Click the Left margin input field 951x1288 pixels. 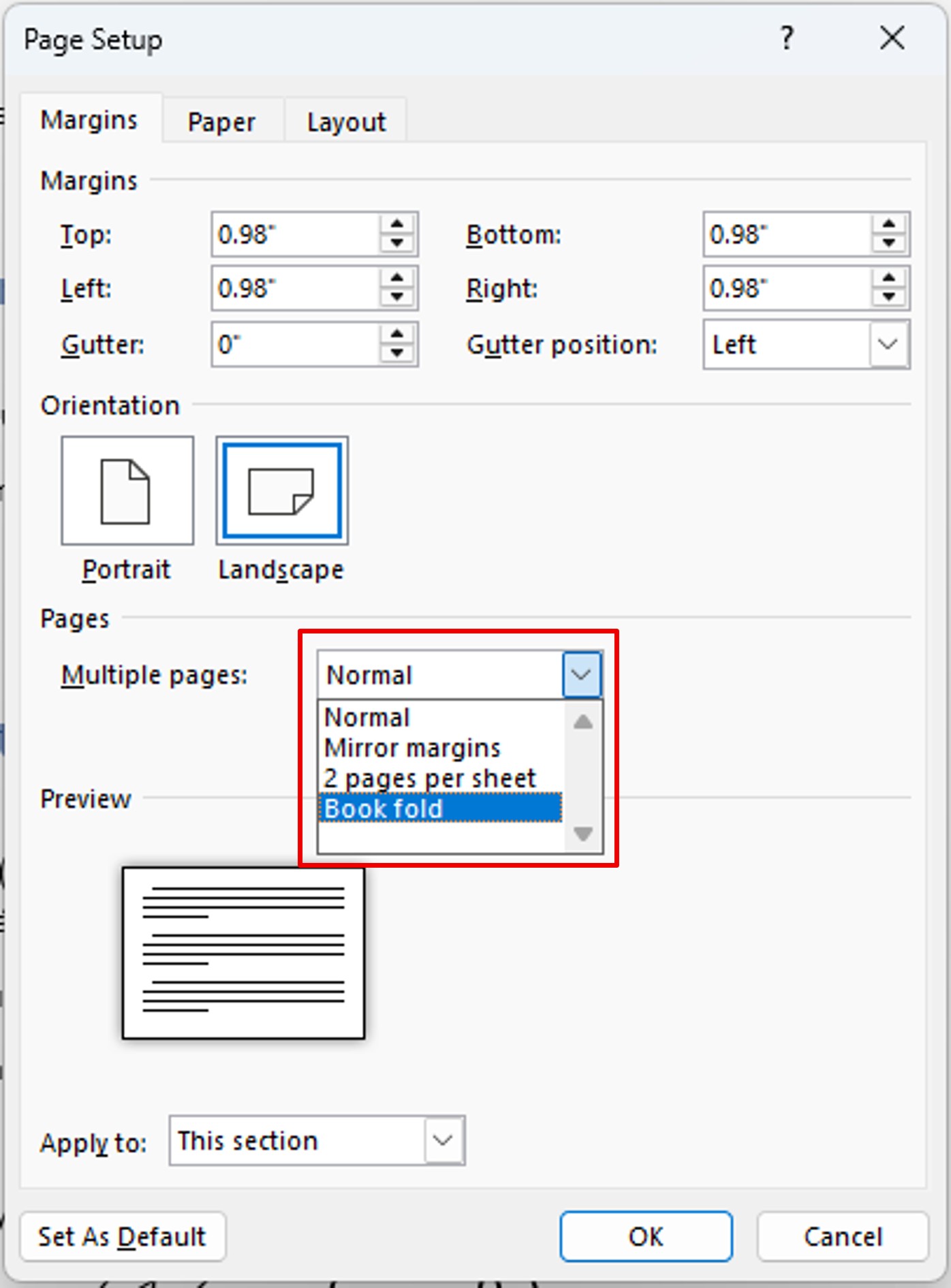296,288
